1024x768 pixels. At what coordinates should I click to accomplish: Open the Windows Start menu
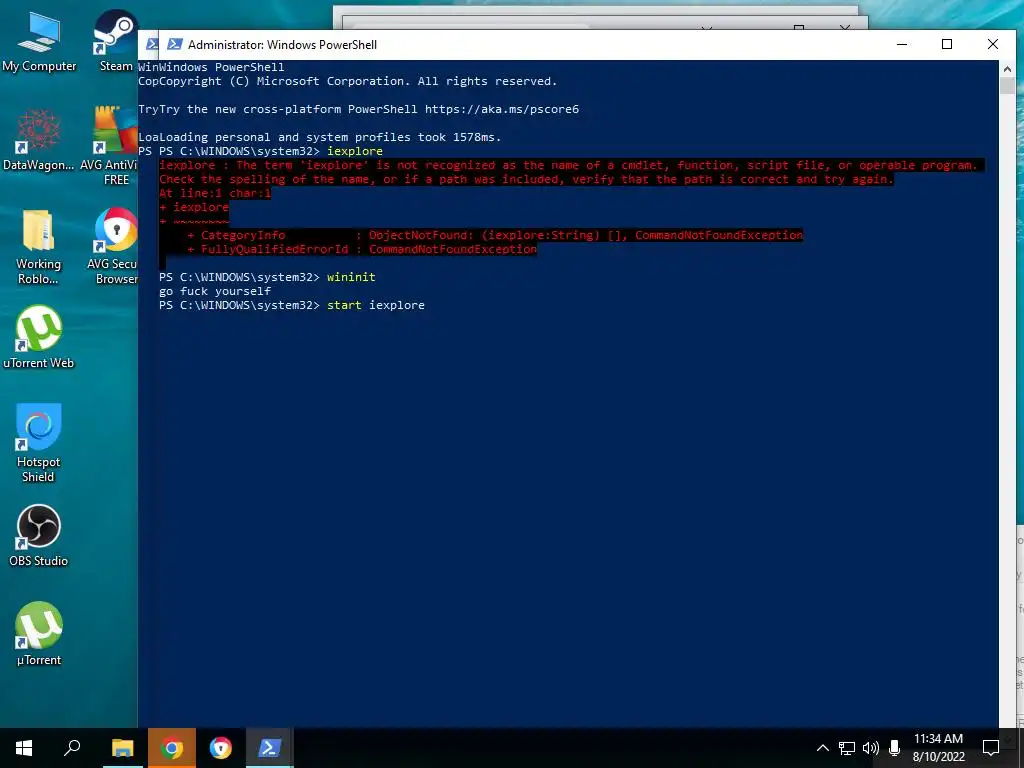(x=24, y=748)
